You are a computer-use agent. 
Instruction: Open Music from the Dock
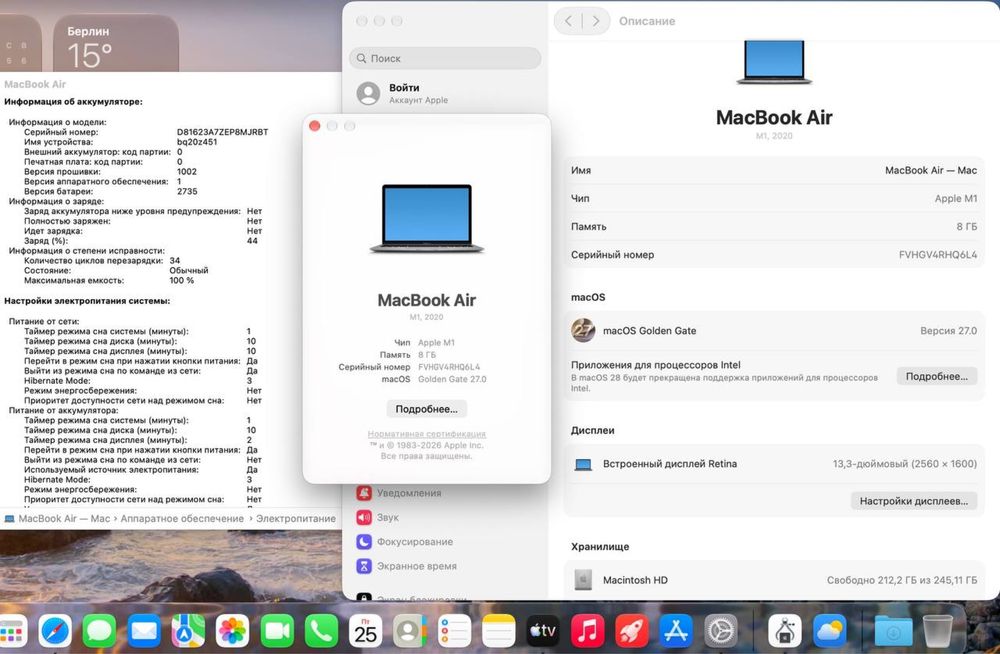click(587, 632)
